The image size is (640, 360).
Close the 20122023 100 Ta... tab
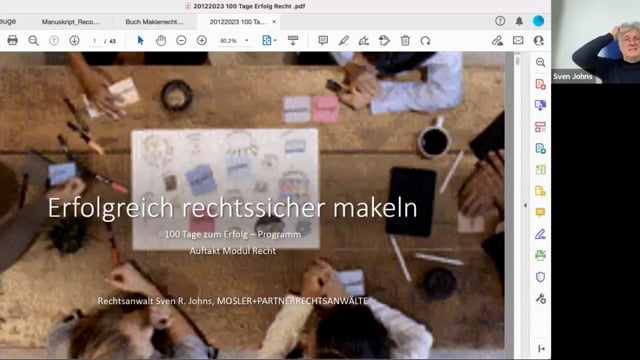click(274, 22)
